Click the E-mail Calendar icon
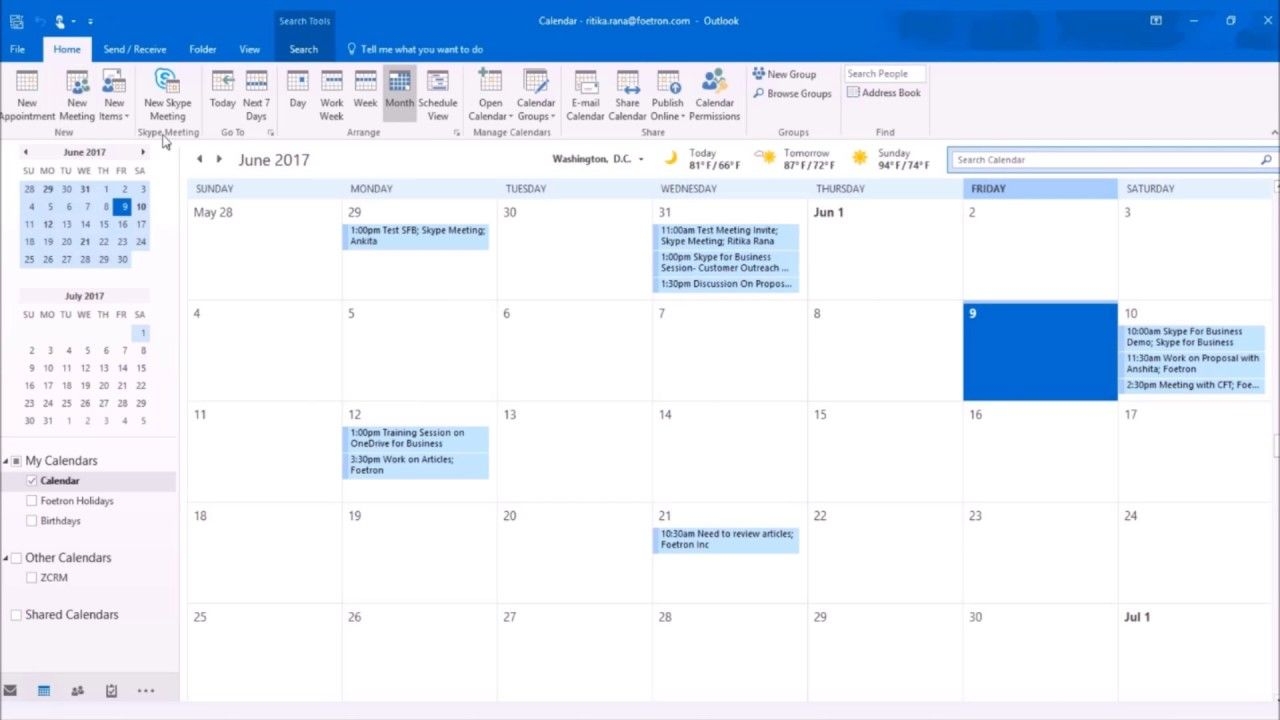The image size is (1280, 720). (585, 96)
